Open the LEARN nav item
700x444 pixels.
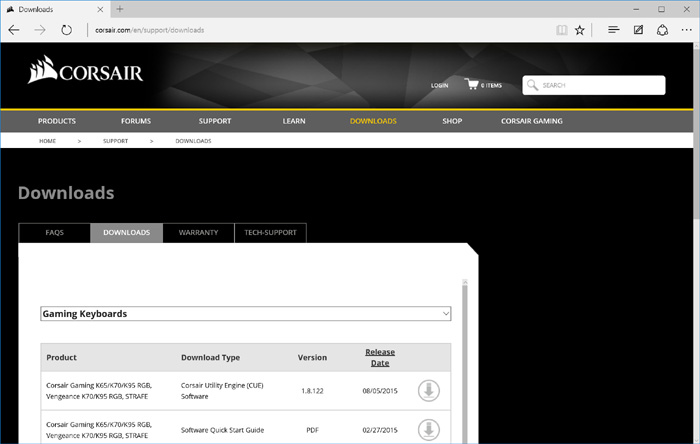294,121
